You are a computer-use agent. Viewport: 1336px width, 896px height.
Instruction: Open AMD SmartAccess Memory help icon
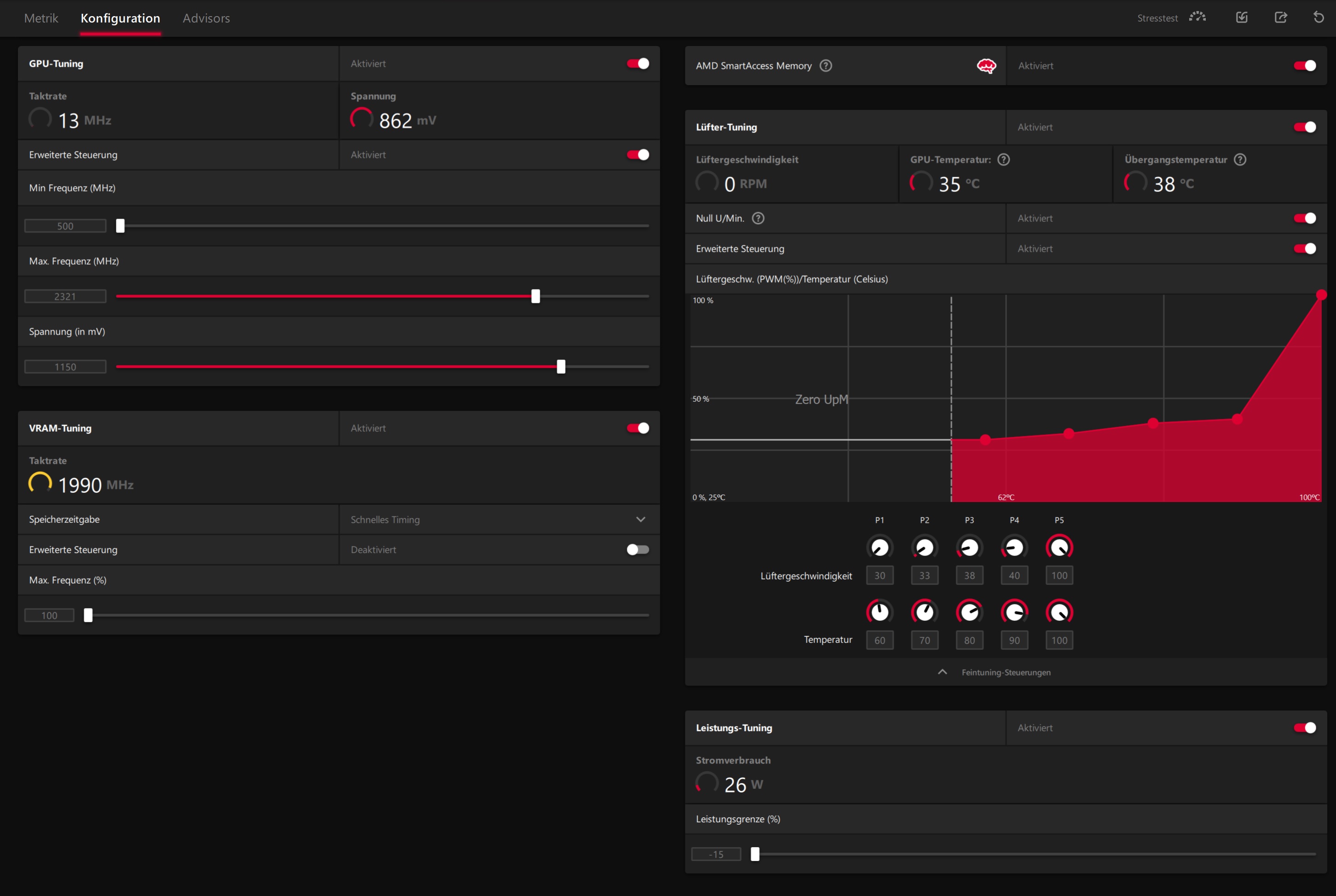click(x=826, y=66)
